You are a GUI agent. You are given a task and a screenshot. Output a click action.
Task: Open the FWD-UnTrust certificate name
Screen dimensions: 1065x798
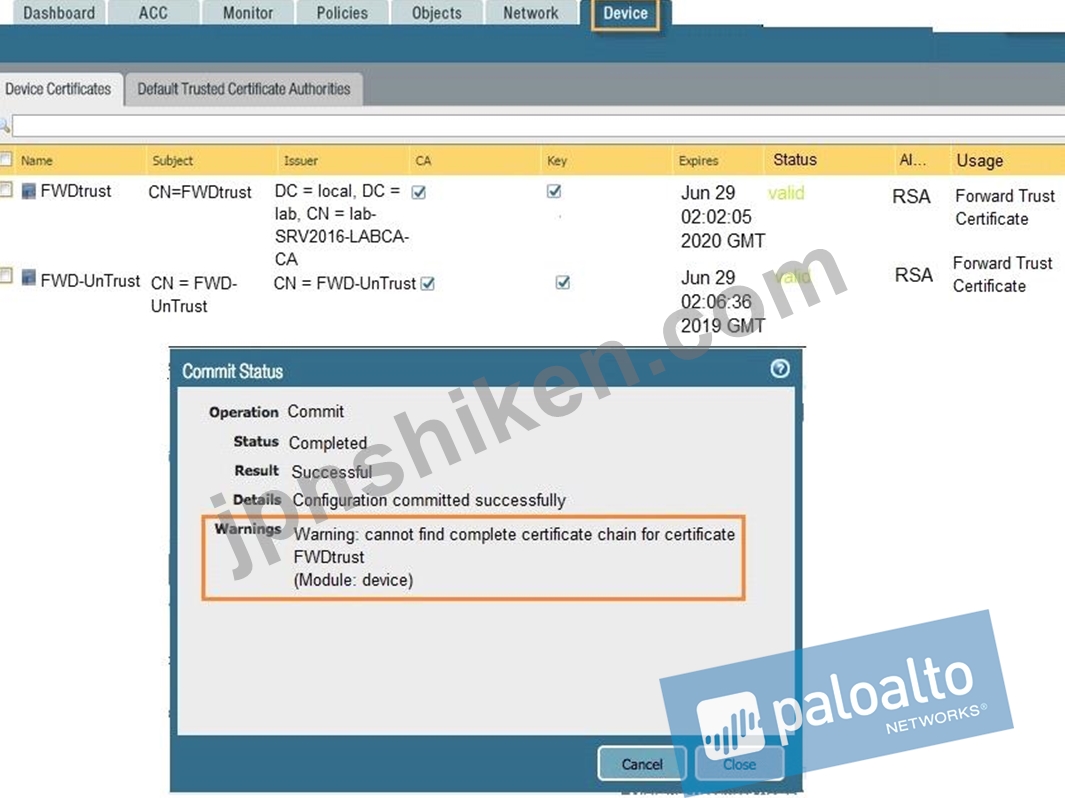[90, 280]
